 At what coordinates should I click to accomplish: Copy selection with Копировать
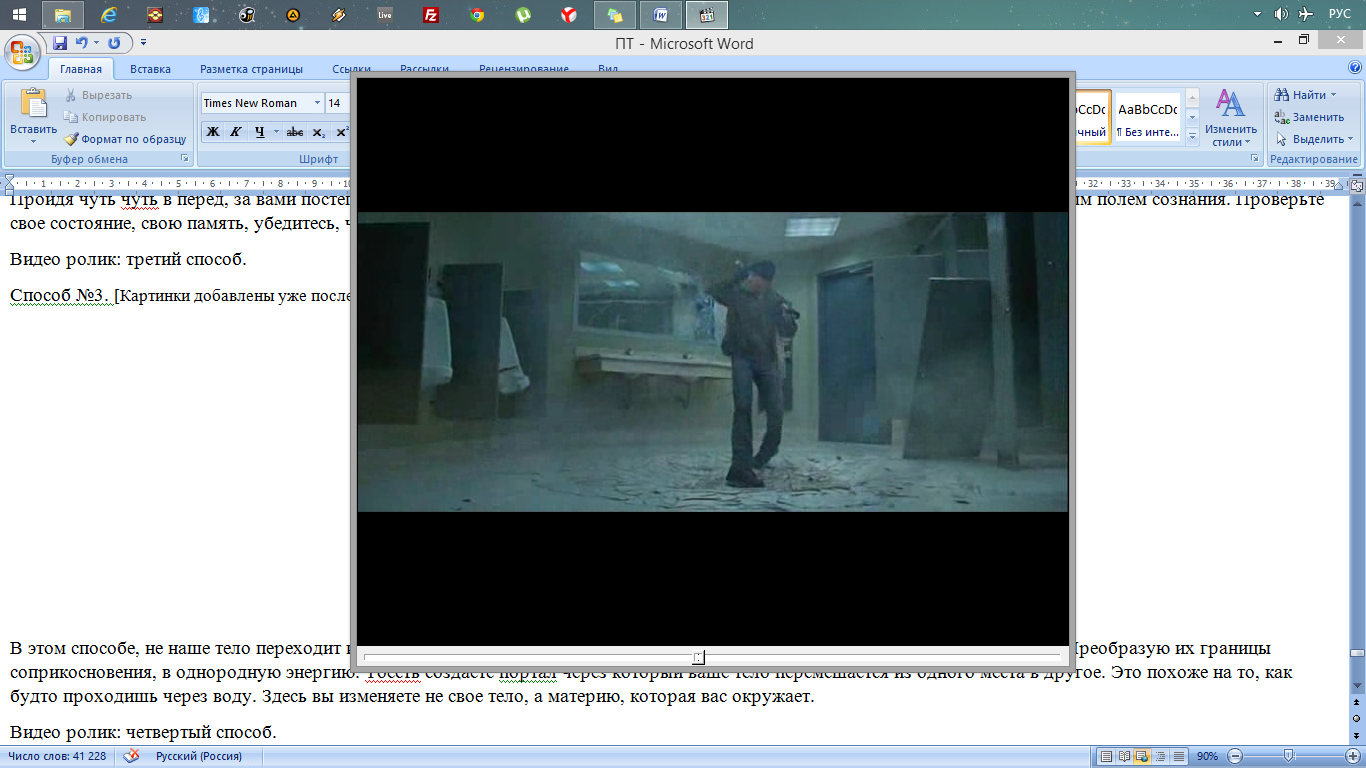click(105, 117)
